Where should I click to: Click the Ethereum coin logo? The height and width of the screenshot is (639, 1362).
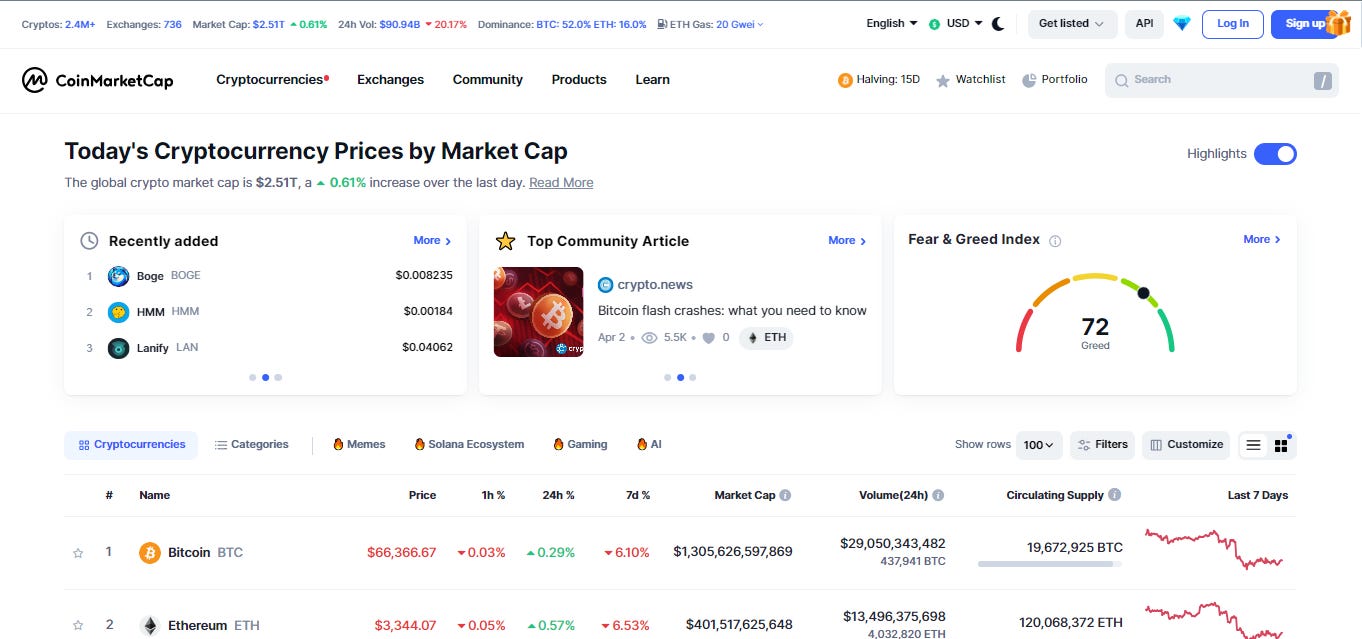point(150,625)
